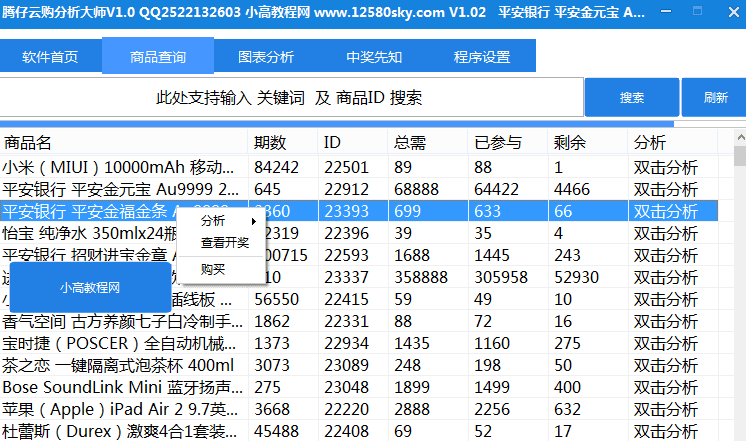
Task: Click the 总需 cell 1688
Action: [x=412, y=255]
